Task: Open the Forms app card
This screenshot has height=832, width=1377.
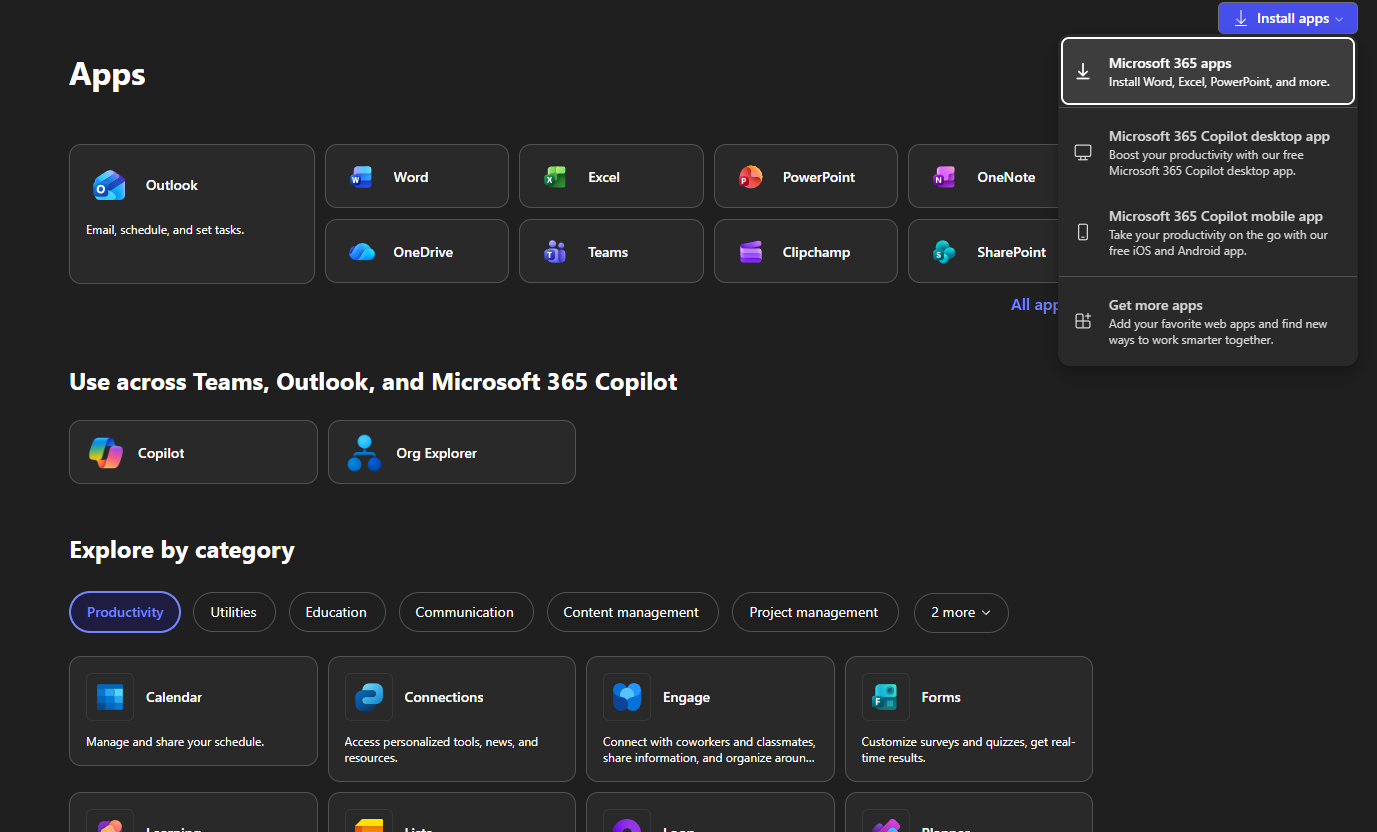Action: (x=967, y=718)
